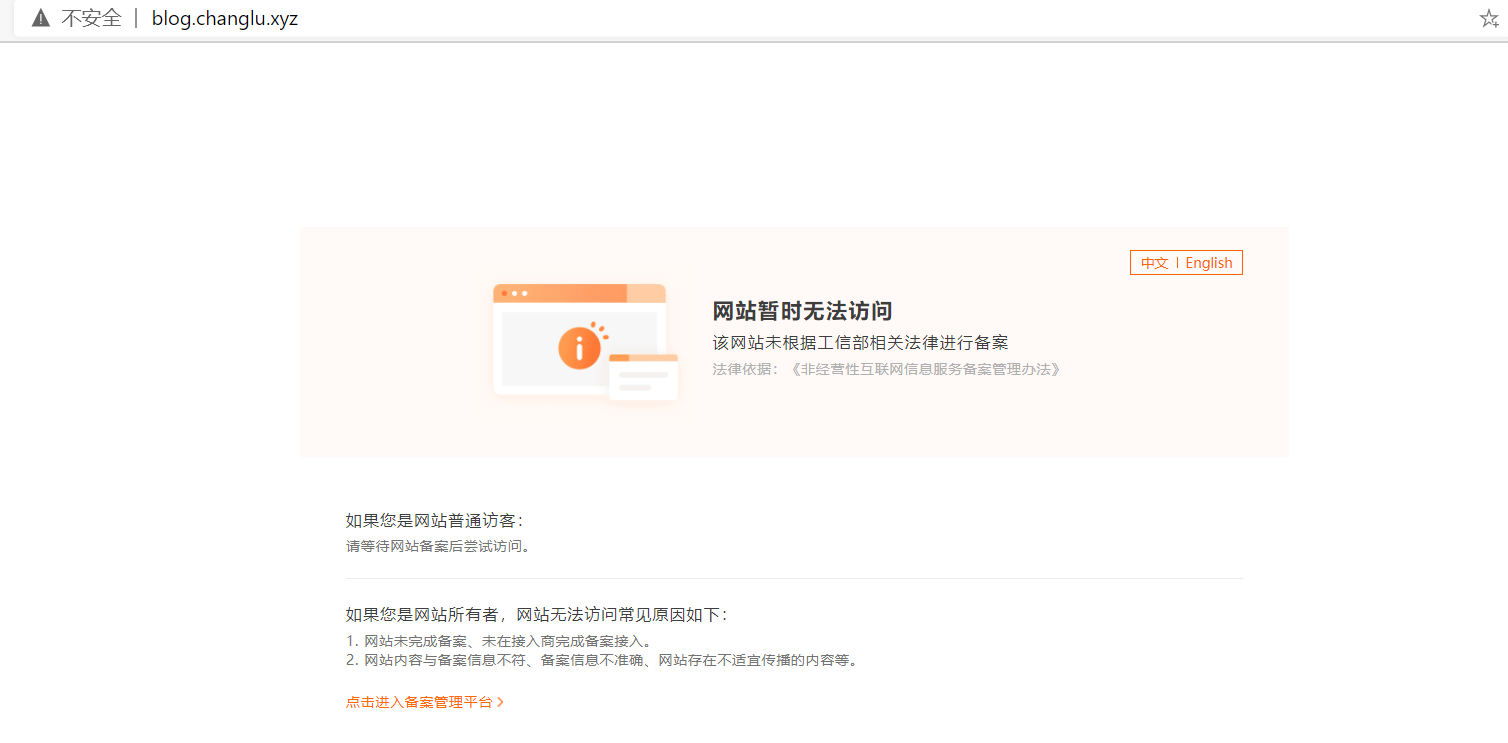The width and height of the screenshot is (1508, 743).
Task: Click the text 如果您是网站普通访客:
Action: (434, 521)
